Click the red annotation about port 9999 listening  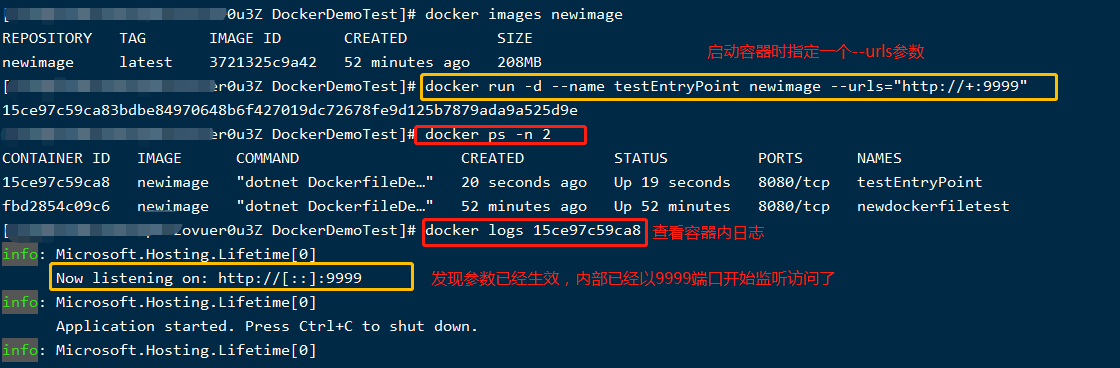pyautogui.click(x=633, y=279)
